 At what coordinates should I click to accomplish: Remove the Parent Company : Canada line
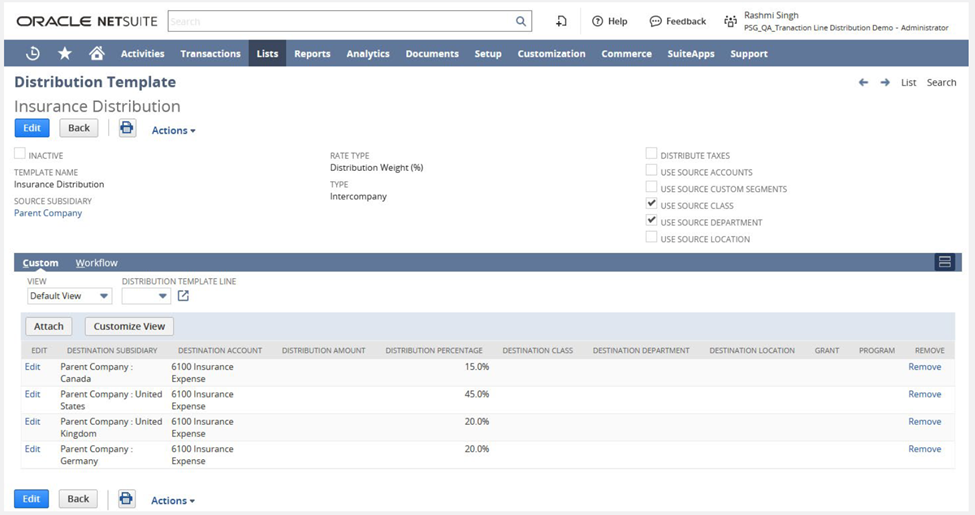point(924,367)
